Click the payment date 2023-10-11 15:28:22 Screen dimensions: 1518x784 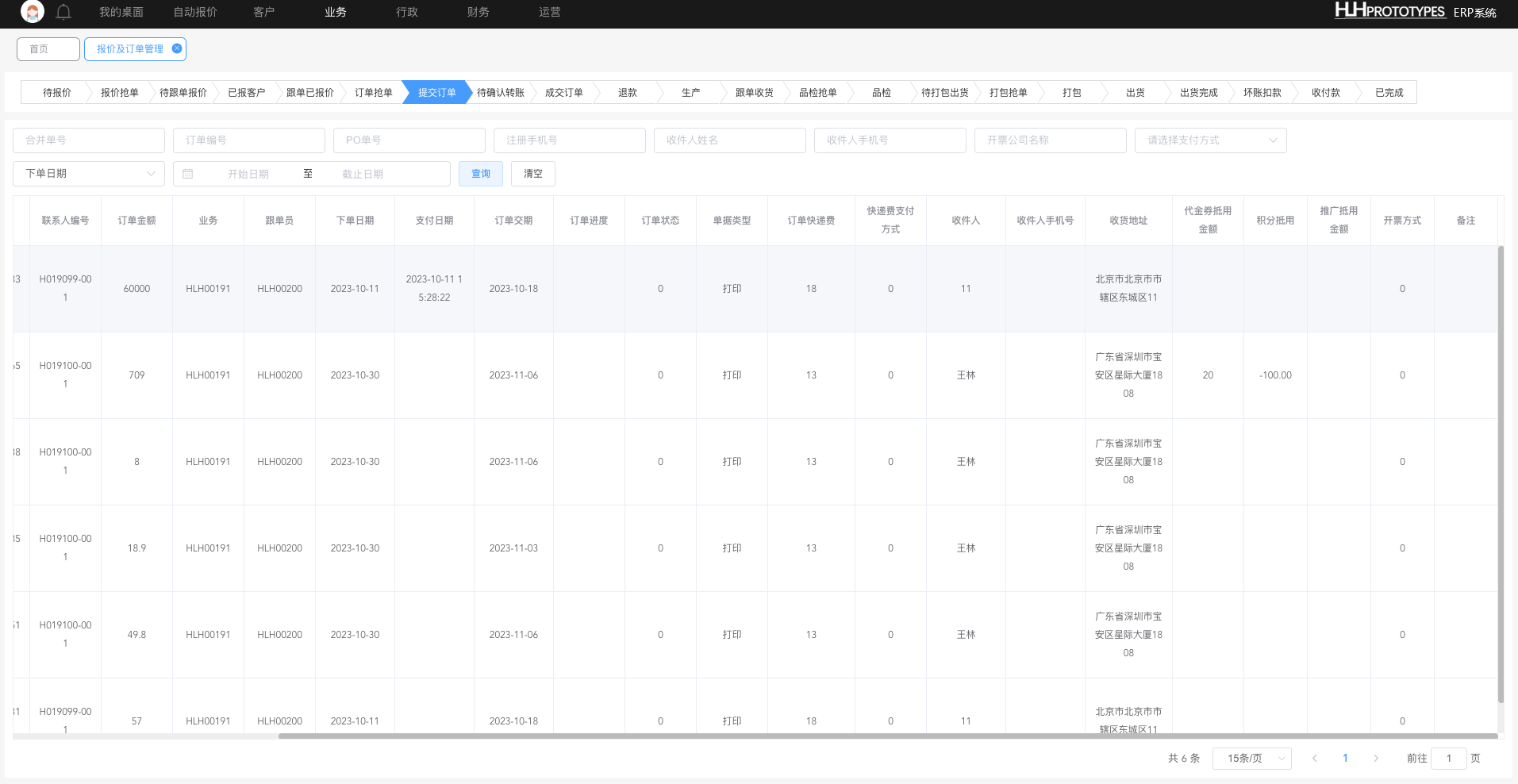pyautogui.click(x=434, y=289)
